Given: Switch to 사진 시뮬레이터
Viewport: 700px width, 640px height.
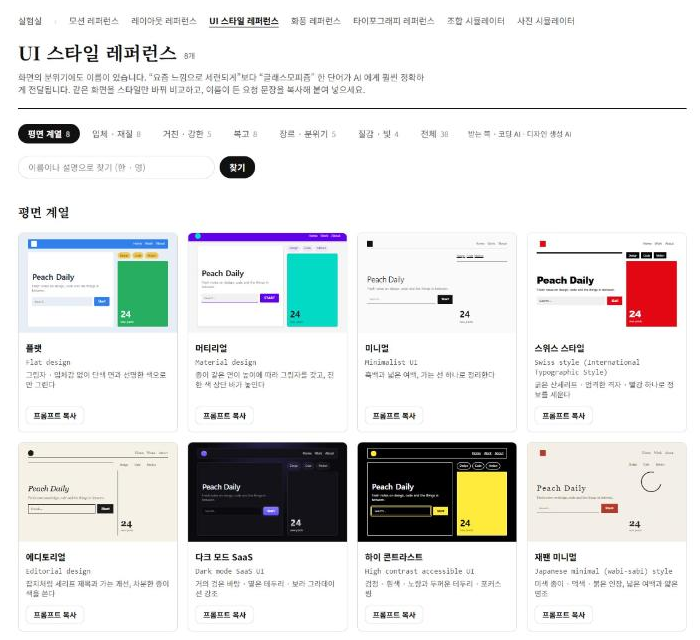Looking at the screenshot, I should coord(546,21).
